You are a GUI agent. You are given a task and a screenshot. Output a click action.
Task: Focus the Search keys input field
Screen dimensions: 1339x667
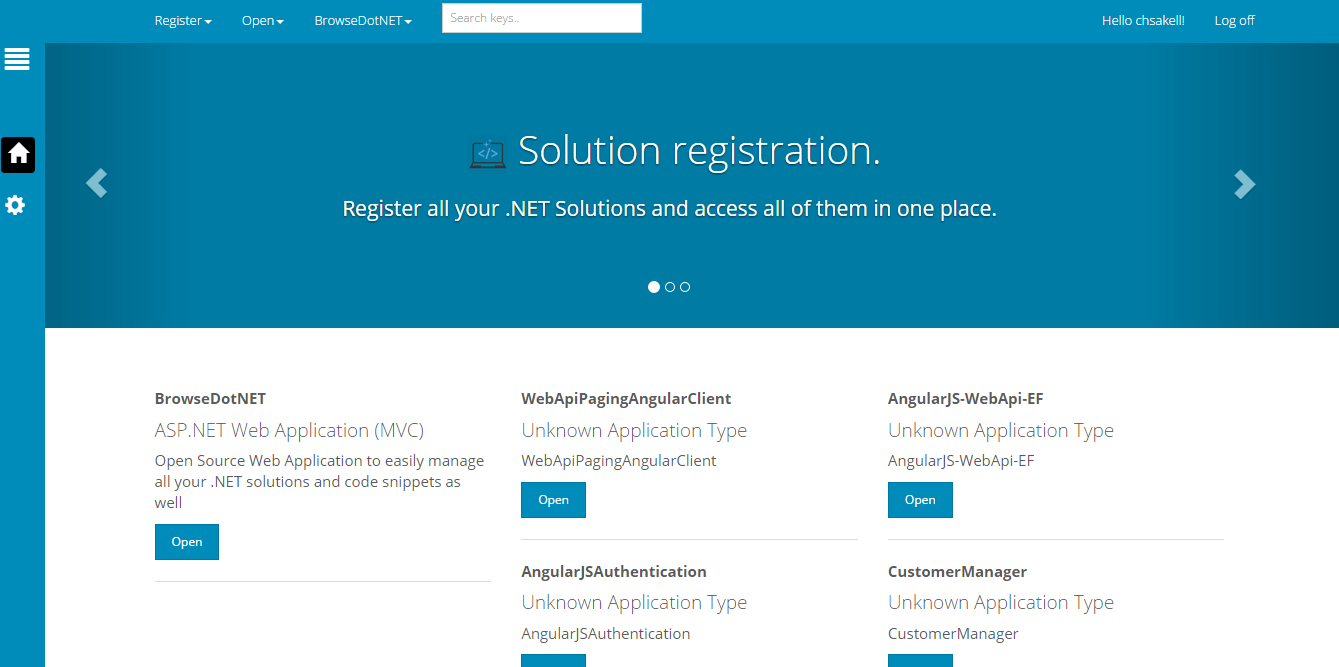(541, 18)
